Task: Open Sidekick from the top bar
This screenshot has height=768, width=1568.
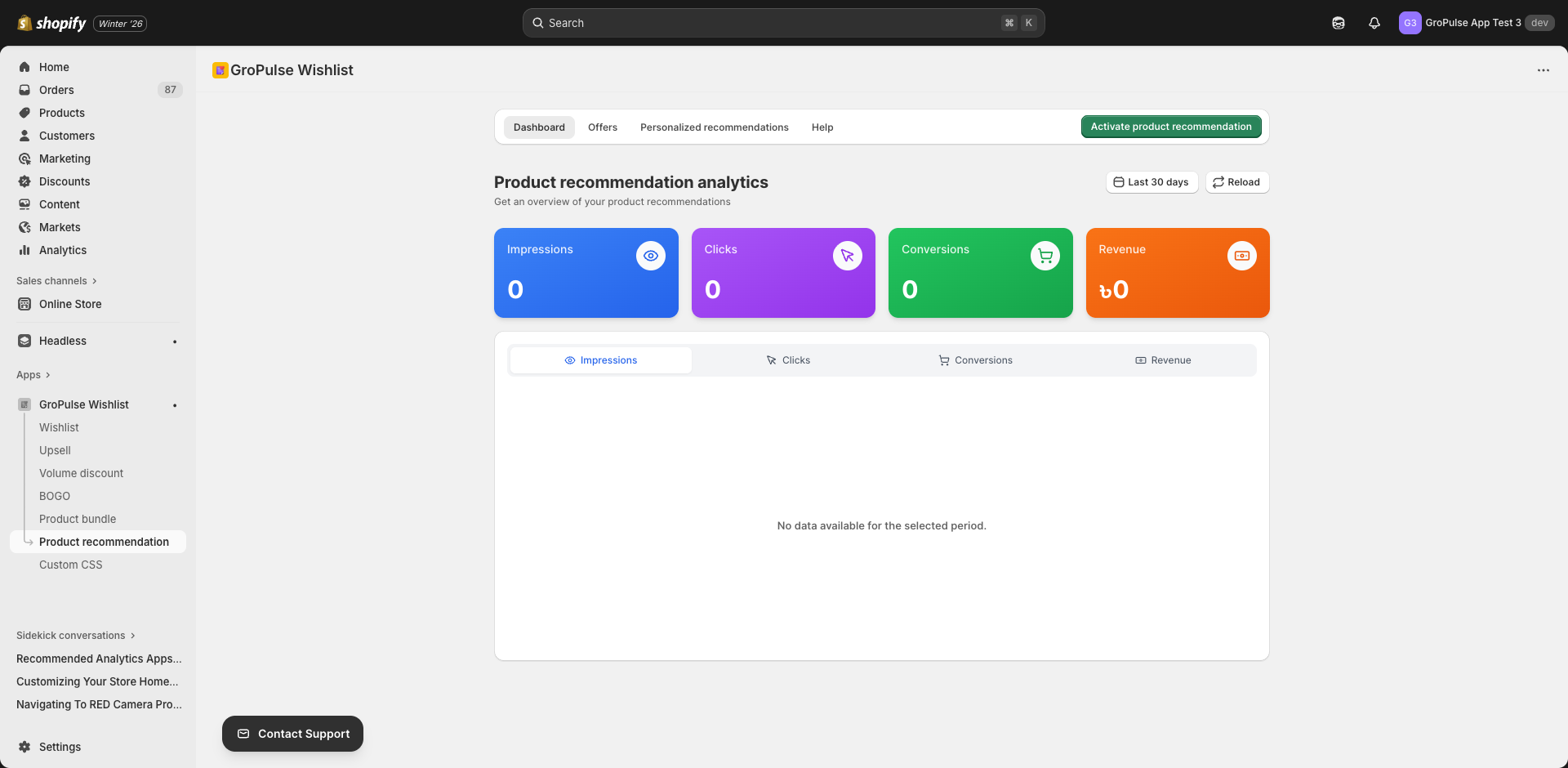Action: pyautogui.click(x=1339, y=23)
